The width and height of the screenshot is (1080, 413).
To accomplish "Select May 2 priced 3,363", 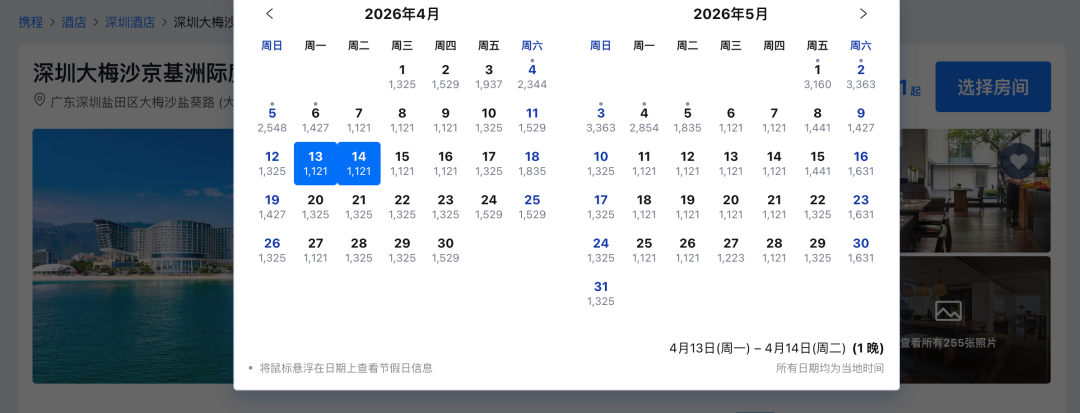I will point(861,76).
